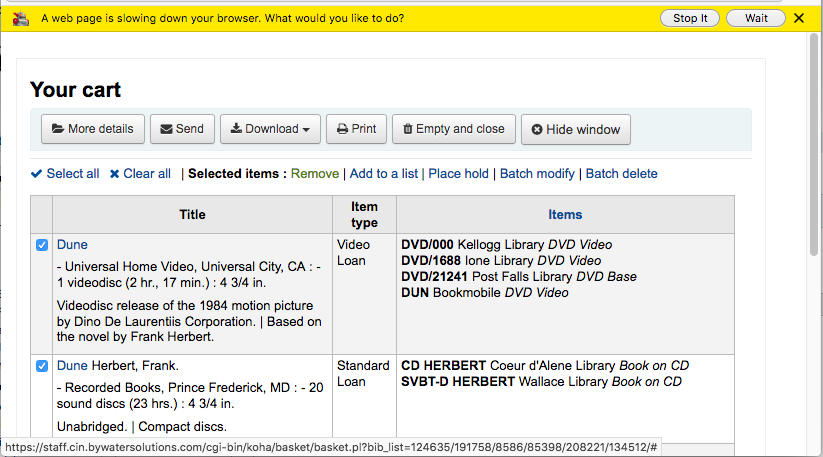This screenshot has width=823, height=457.
Task: Dismiss the yellow slow-page notification bar
Action: pos(799,18)
